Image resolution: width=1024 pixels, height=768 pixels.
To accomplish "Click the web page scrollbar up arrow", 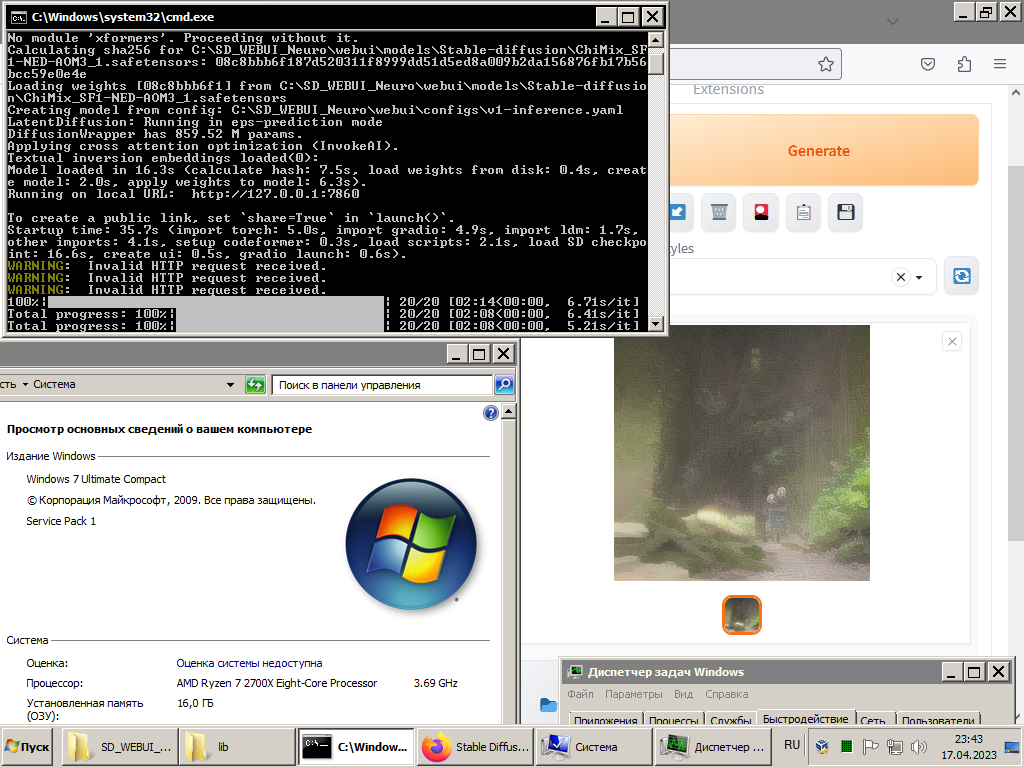I will click(x=1016, y=93).
